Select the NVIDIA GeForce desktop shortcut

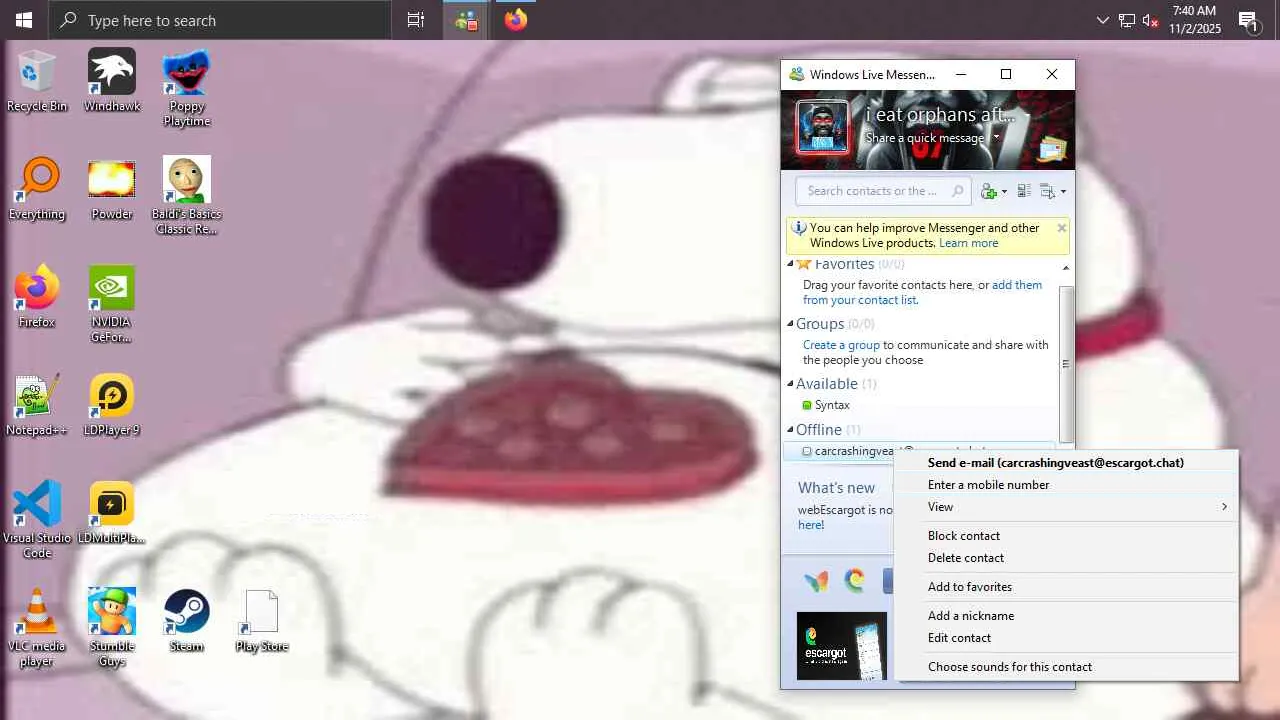point(112,304)
